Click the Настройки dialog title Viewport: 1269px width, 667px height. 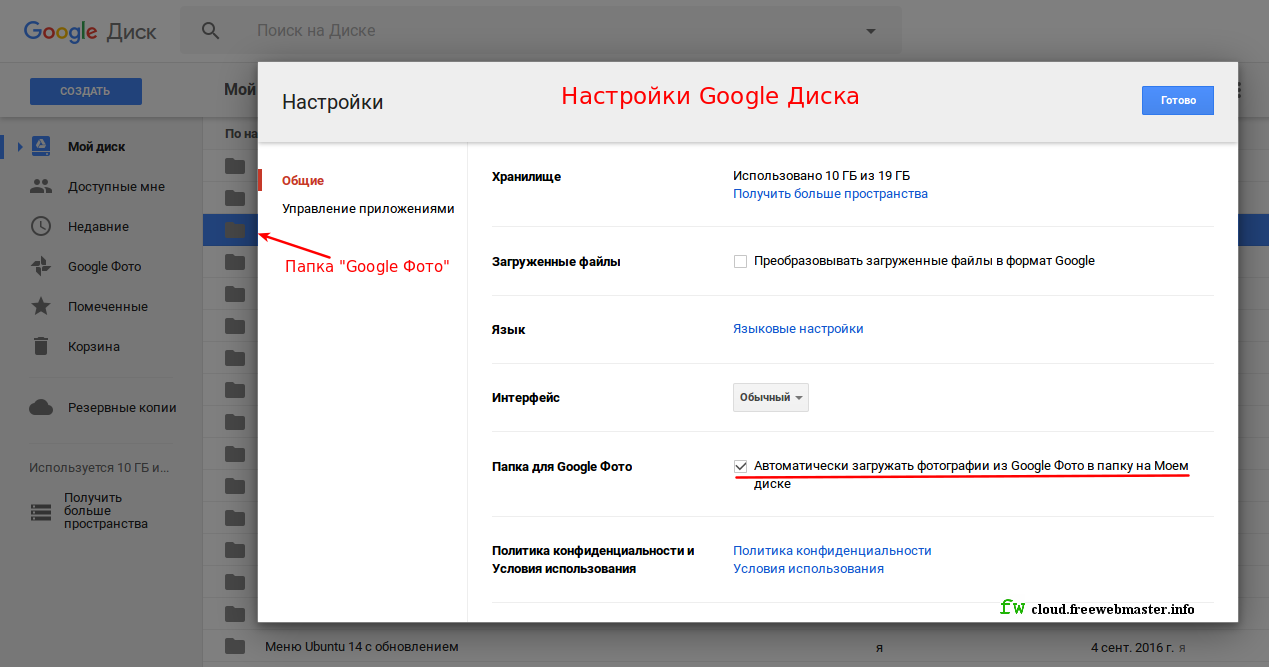(332, 102)
